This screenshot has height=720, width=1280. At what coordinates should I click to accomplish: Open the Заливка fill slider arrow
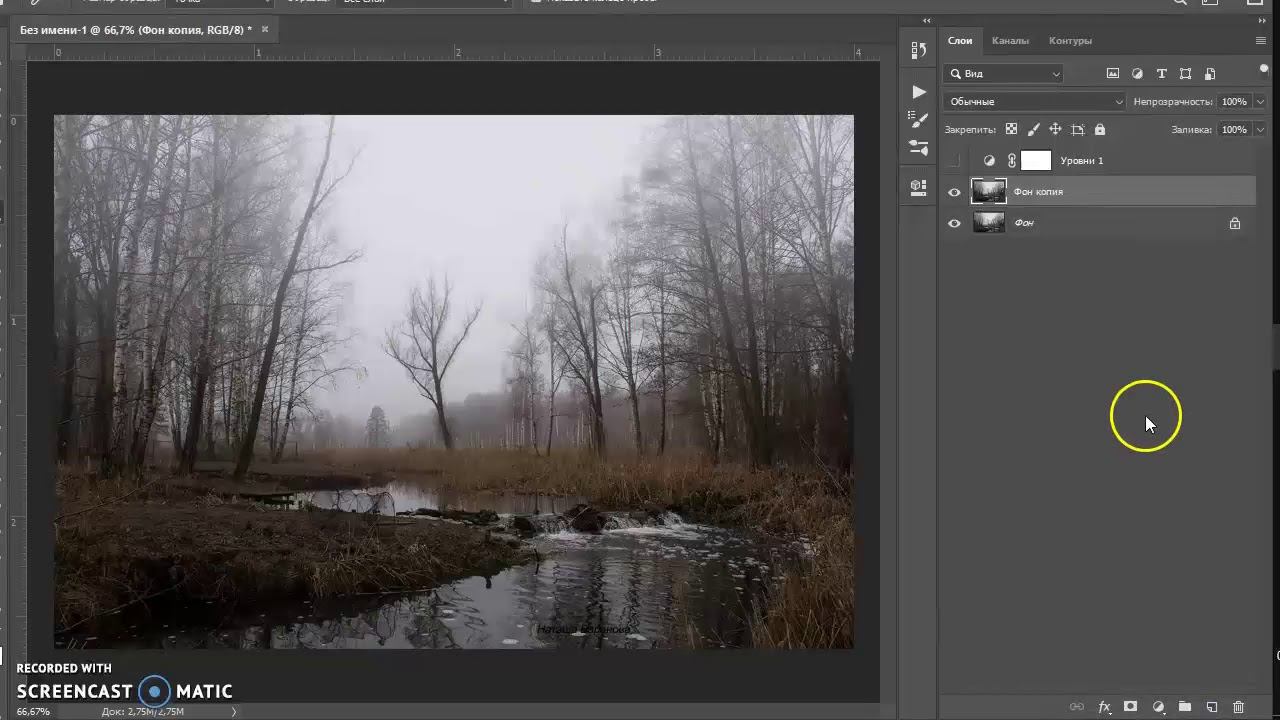click(x=1260, y=130)
